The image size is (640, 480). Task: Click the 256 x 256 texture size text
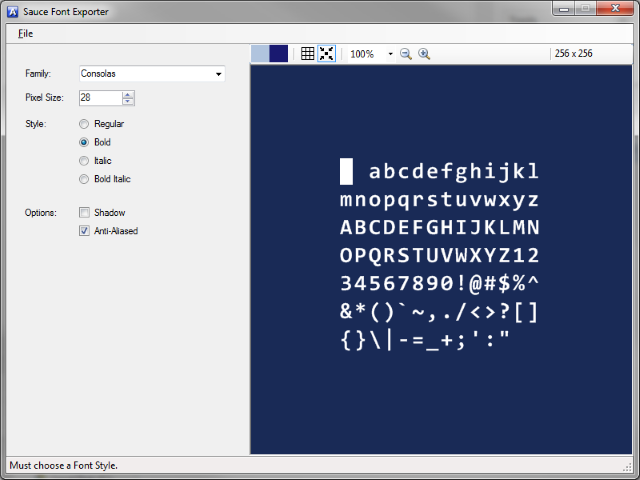tap(573, 53)
